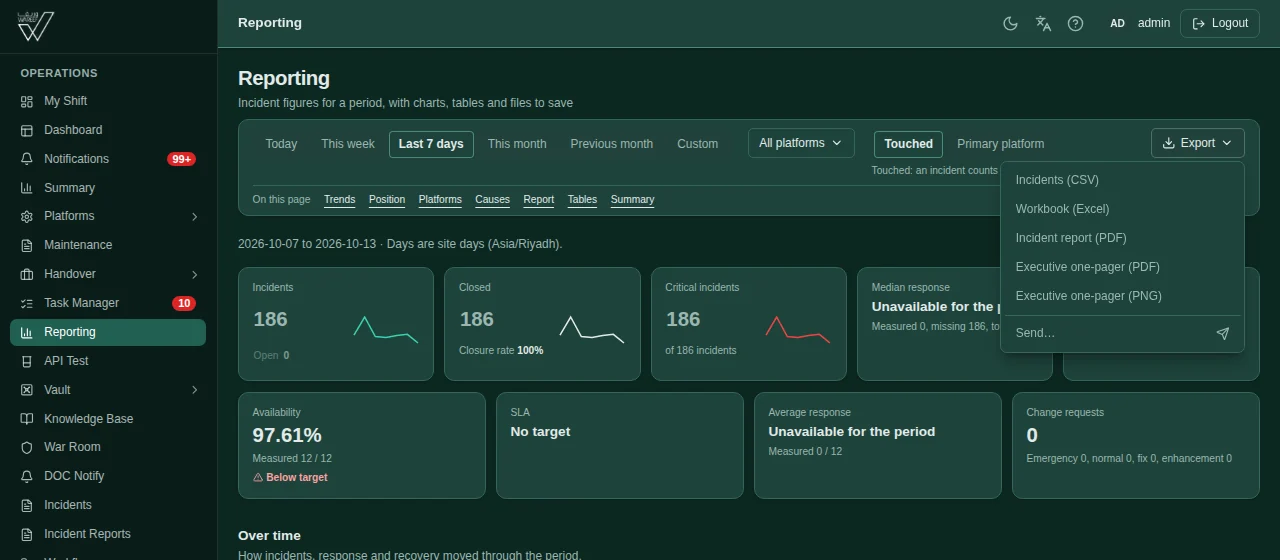Click the Logout button
Viewport: 1280px width, 560px height.
pyautogui.click(x=1219, y=23)
